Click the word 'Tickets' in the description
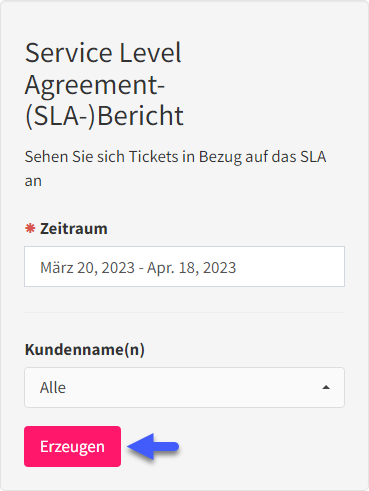This screenshot has width=369, height=491. click(x=154, y=156)
